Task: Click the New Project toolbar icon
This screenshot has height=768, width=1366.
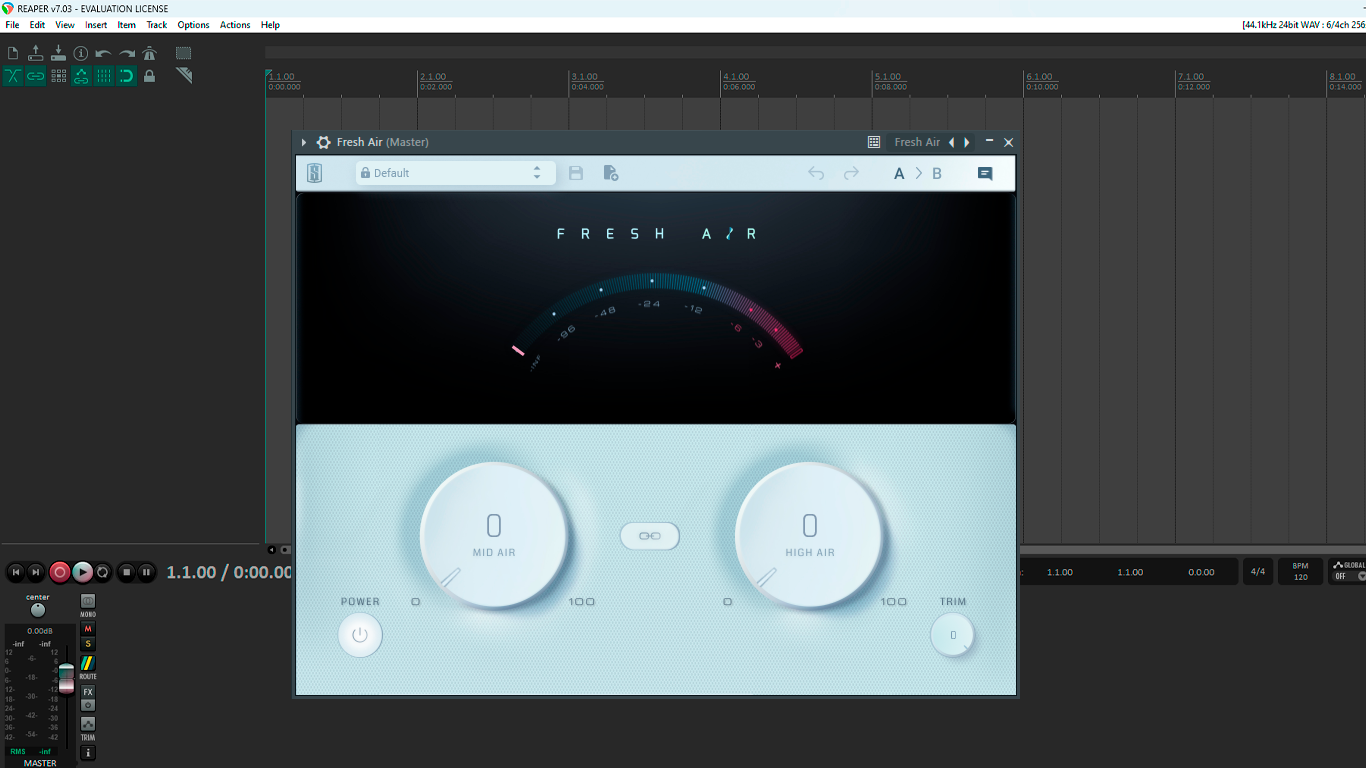Action: coord(13,53)
